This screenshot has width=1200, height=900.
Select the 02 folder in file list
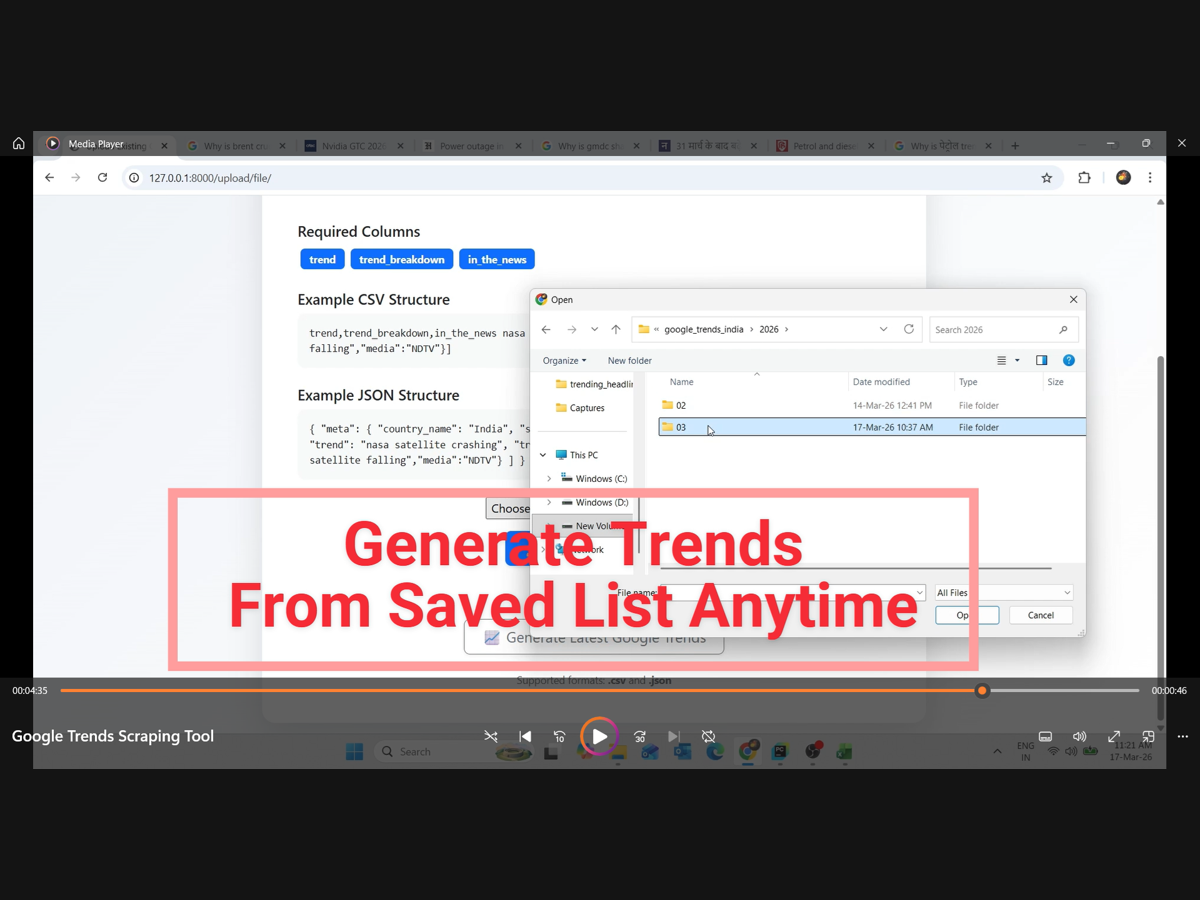click(x=681, y=406)
